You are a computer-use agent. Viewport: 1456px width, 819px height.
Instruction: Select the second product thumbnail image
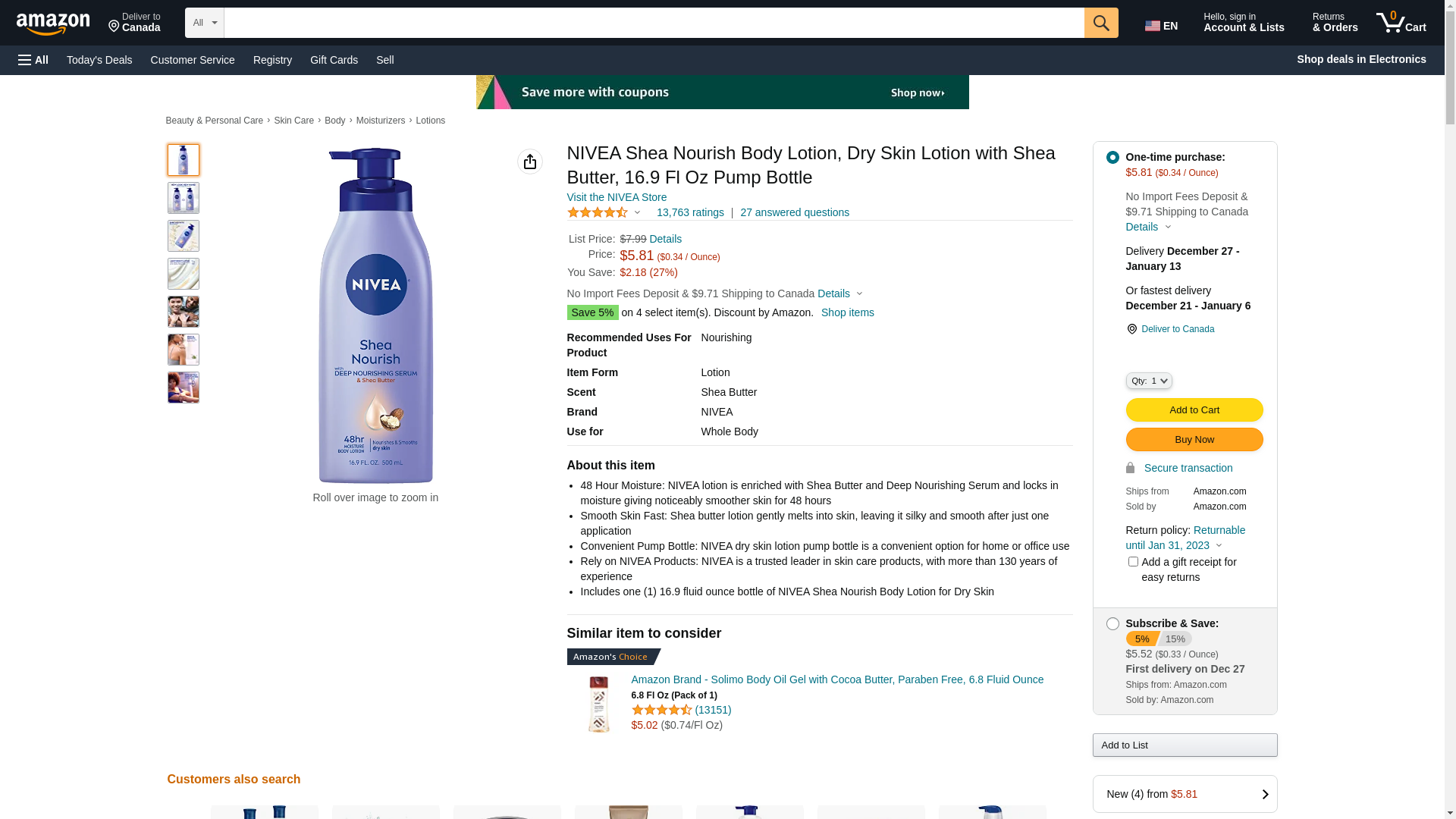184,198
